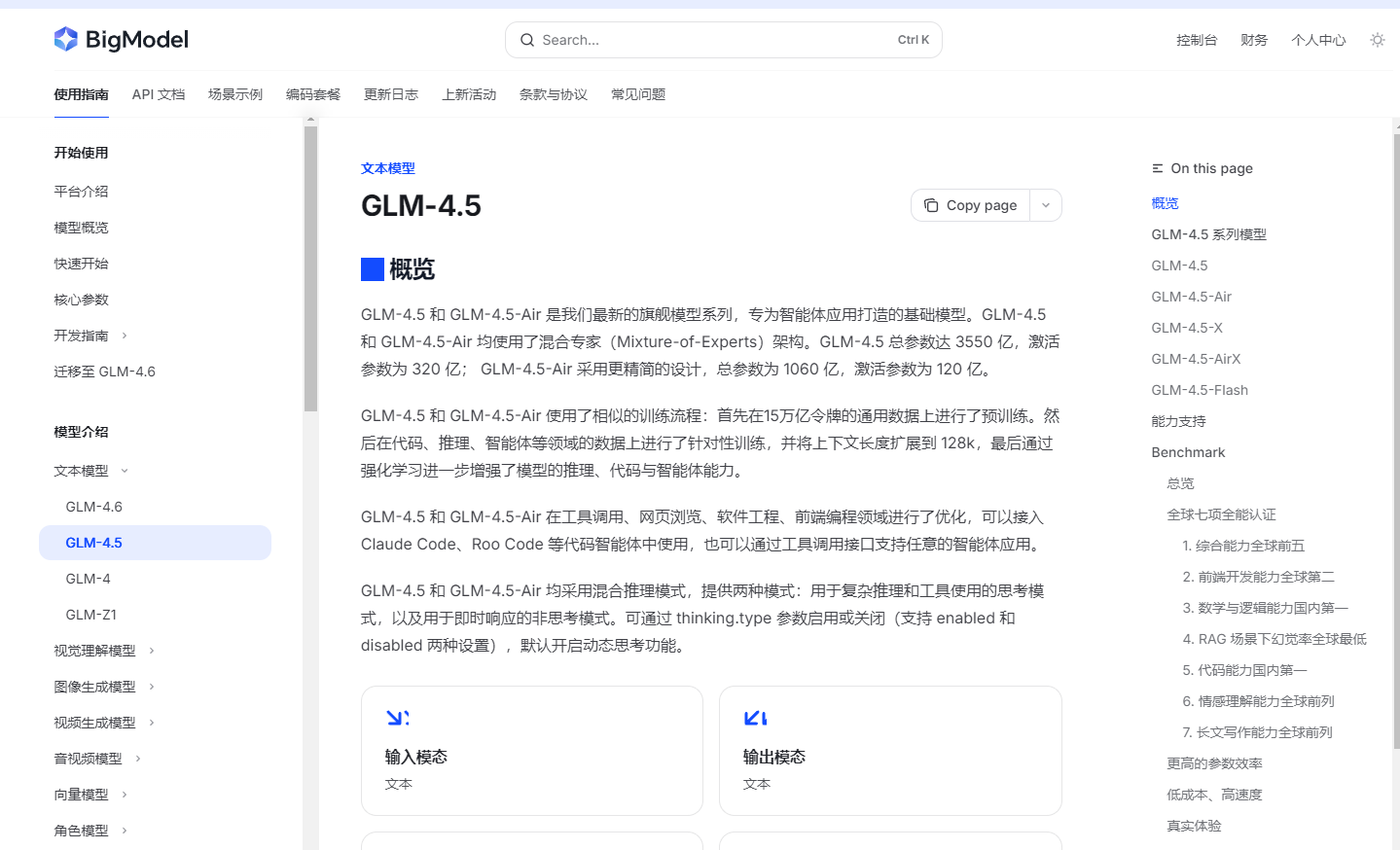The image size is (1400, 850).
Task: Open the 编码套餐 tab
Action: tap(313, 94)
